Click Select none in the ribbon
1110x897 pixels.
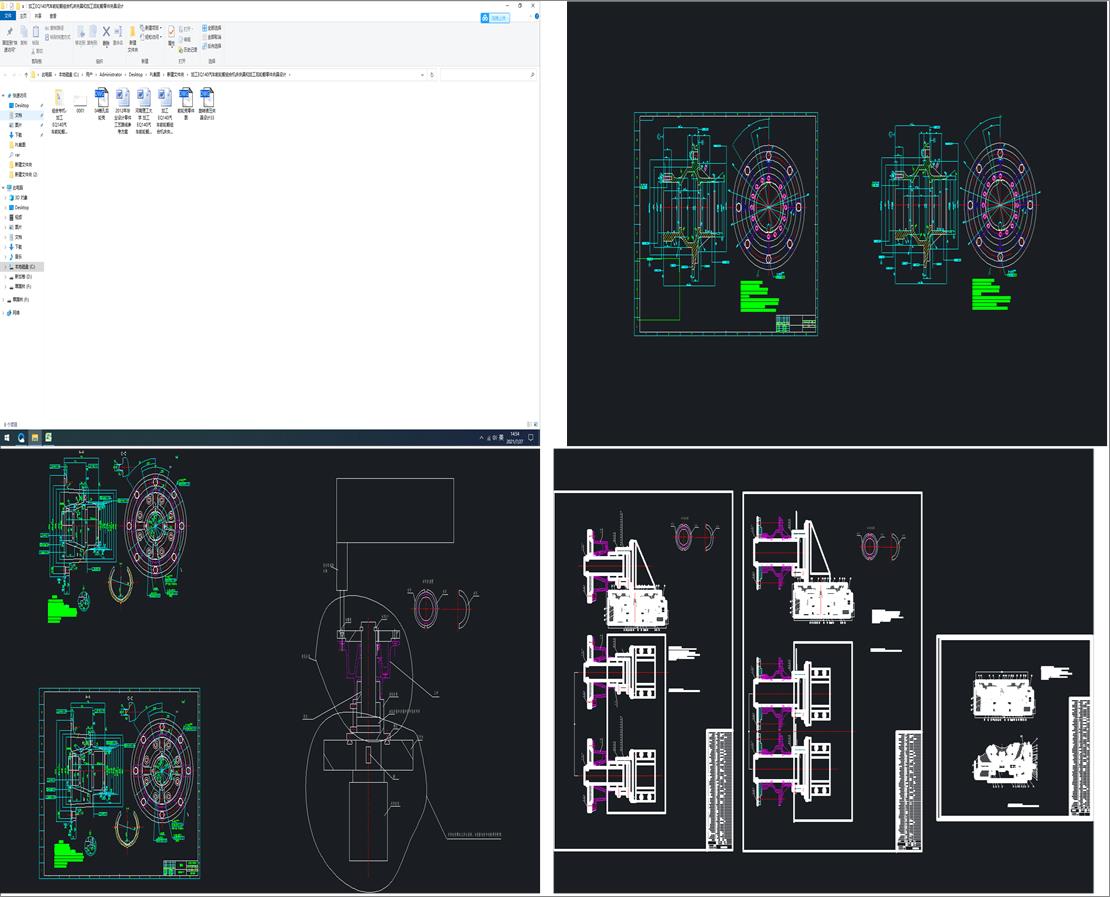pyautogui.click(x=212, y=37)
